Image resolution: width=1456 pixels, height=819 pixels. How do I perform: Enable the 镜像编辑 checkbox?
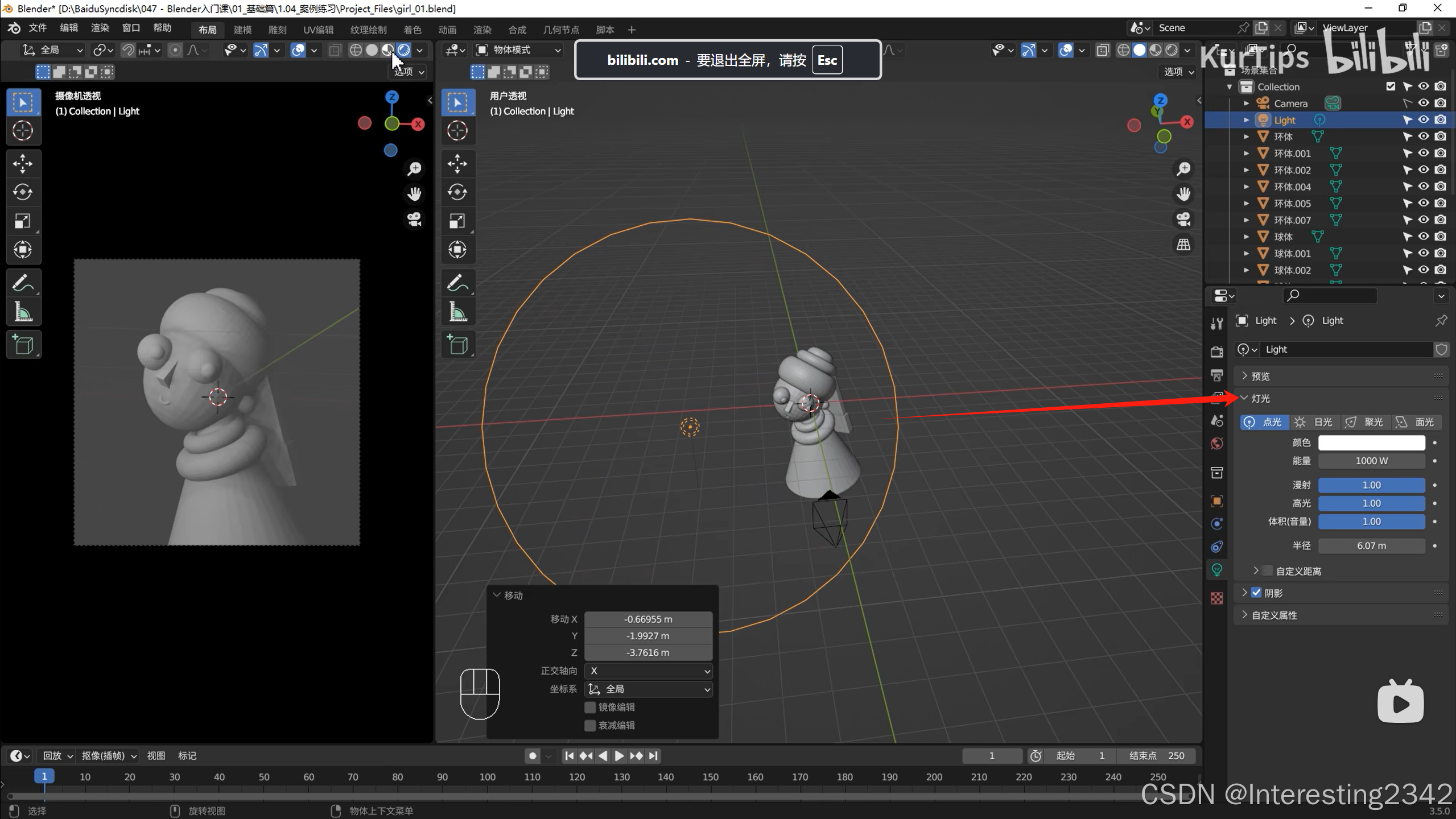(590, 707)
